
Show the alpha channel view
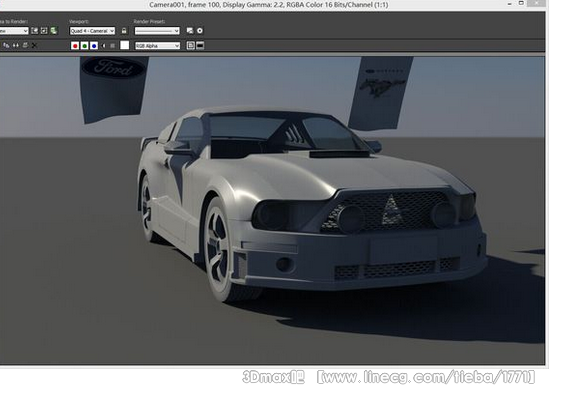[x=104, y=46]
